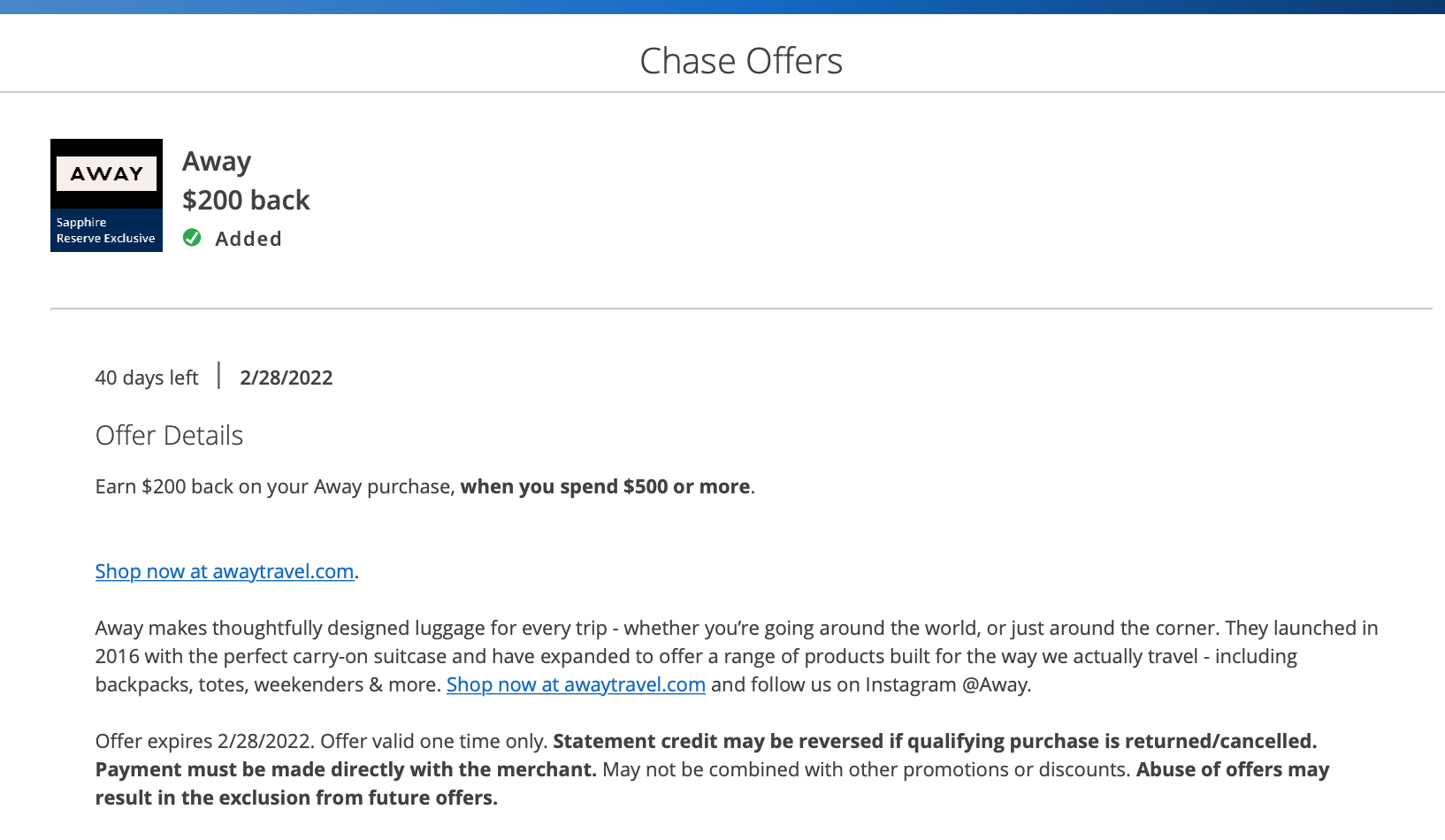Screen dimensions: 1445x840
Task: Click the bold 'when you spend $500 or more' text
Action: pos(605,486)
